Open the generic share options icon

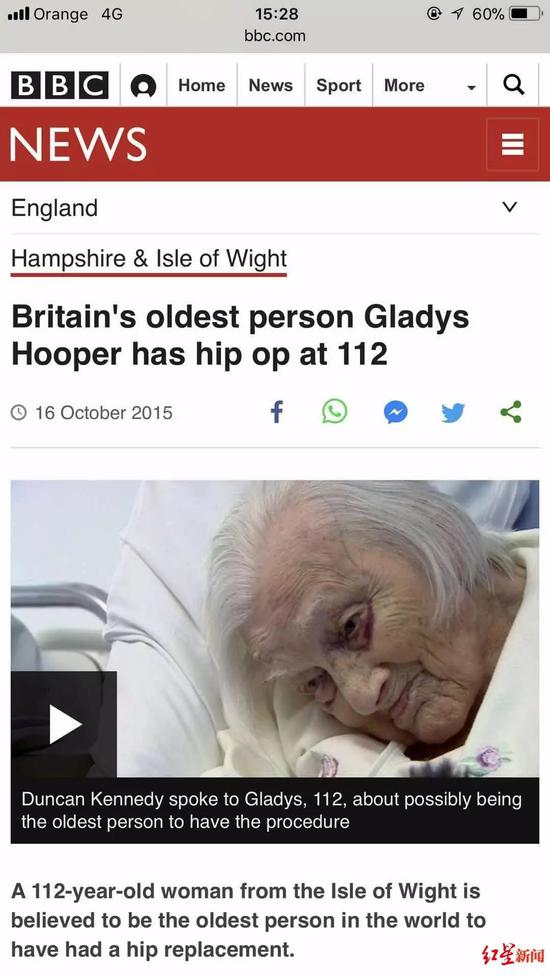511,412
